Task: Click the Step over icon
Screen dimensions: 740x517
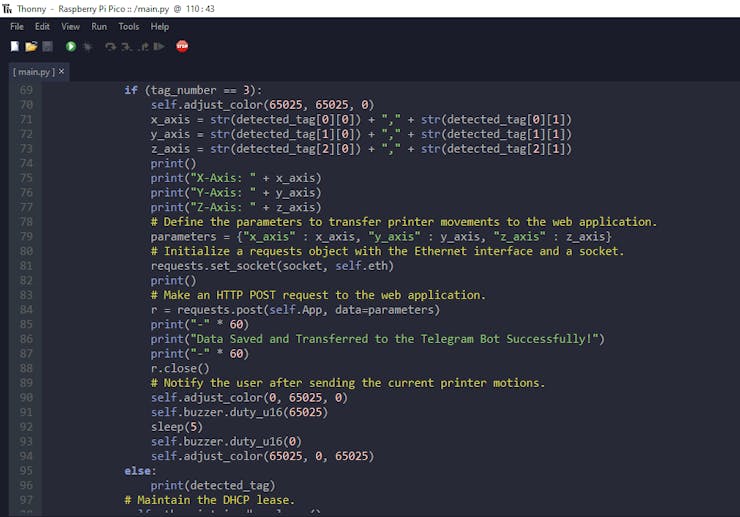Action: pos(110,46)
